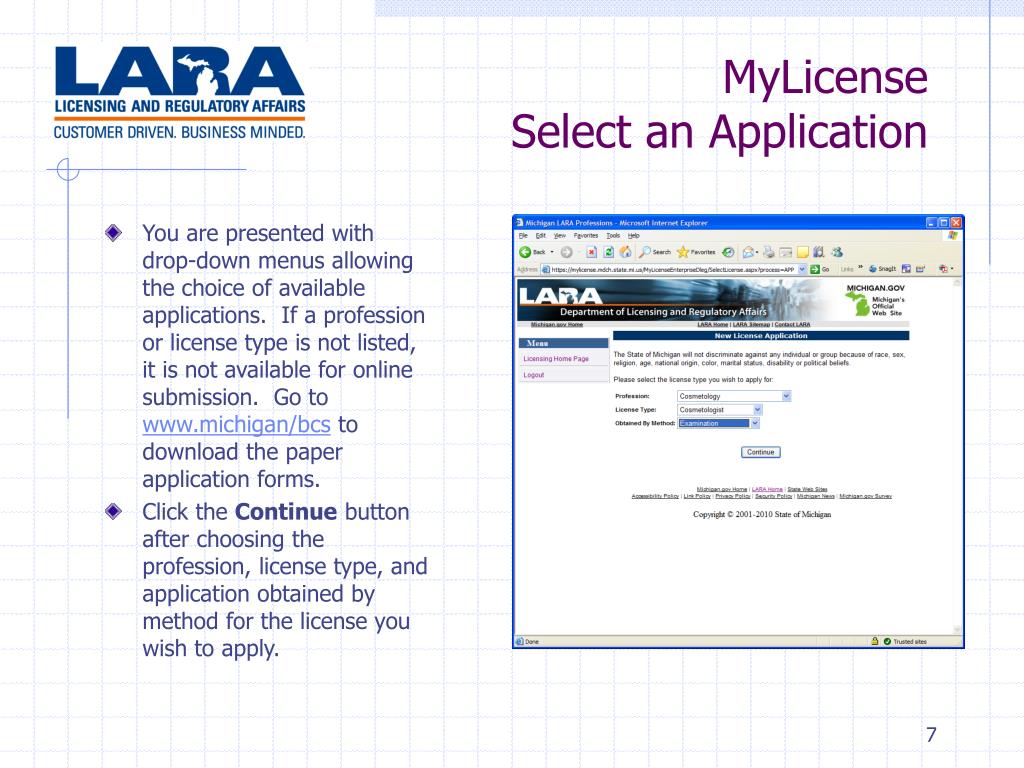
Task: Click the yellow note Discuss icon
Action: coord(803,252)
